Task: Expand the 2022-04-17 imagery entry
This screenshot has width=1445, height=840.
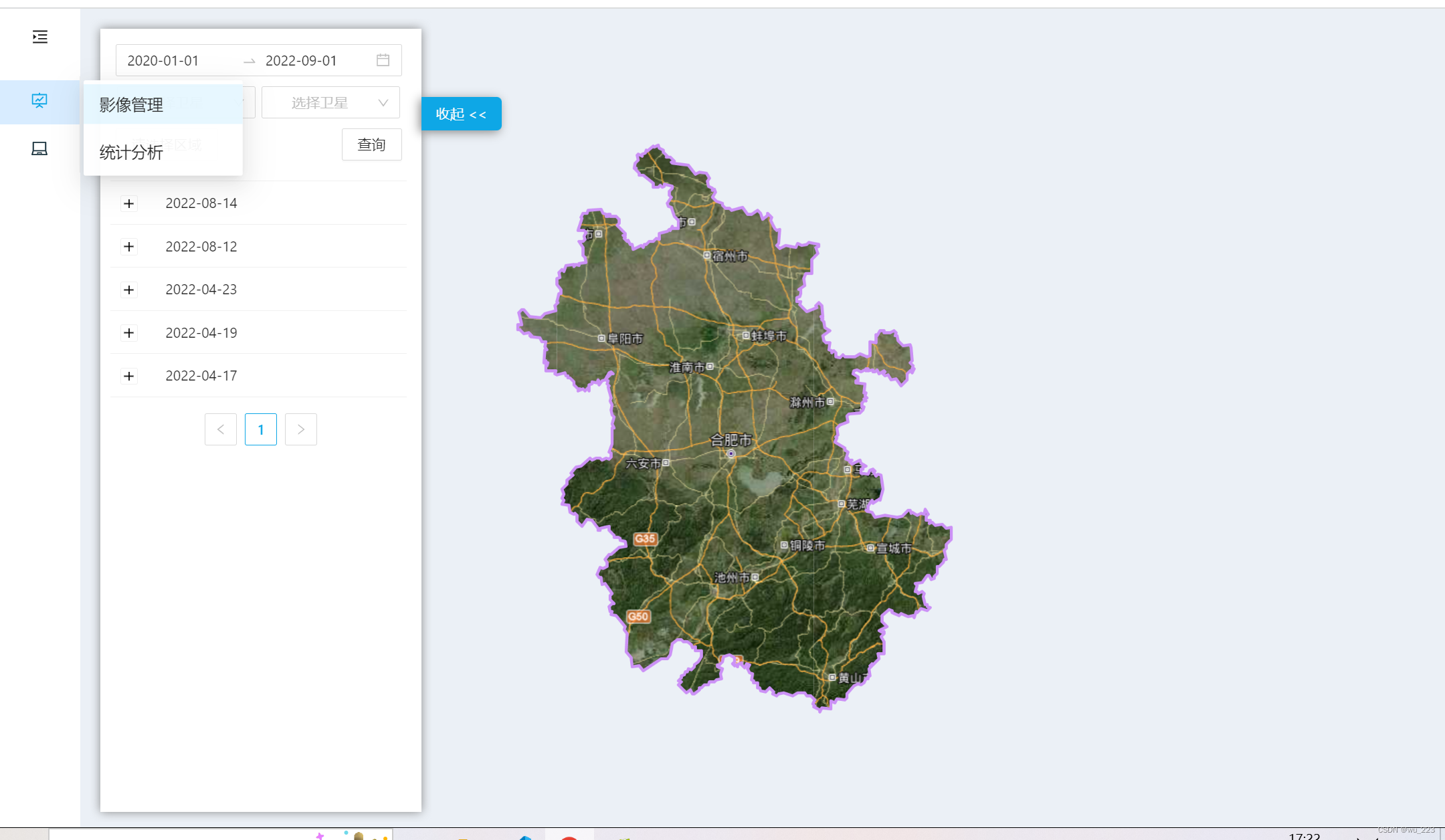Action: (x=129, y=376)
